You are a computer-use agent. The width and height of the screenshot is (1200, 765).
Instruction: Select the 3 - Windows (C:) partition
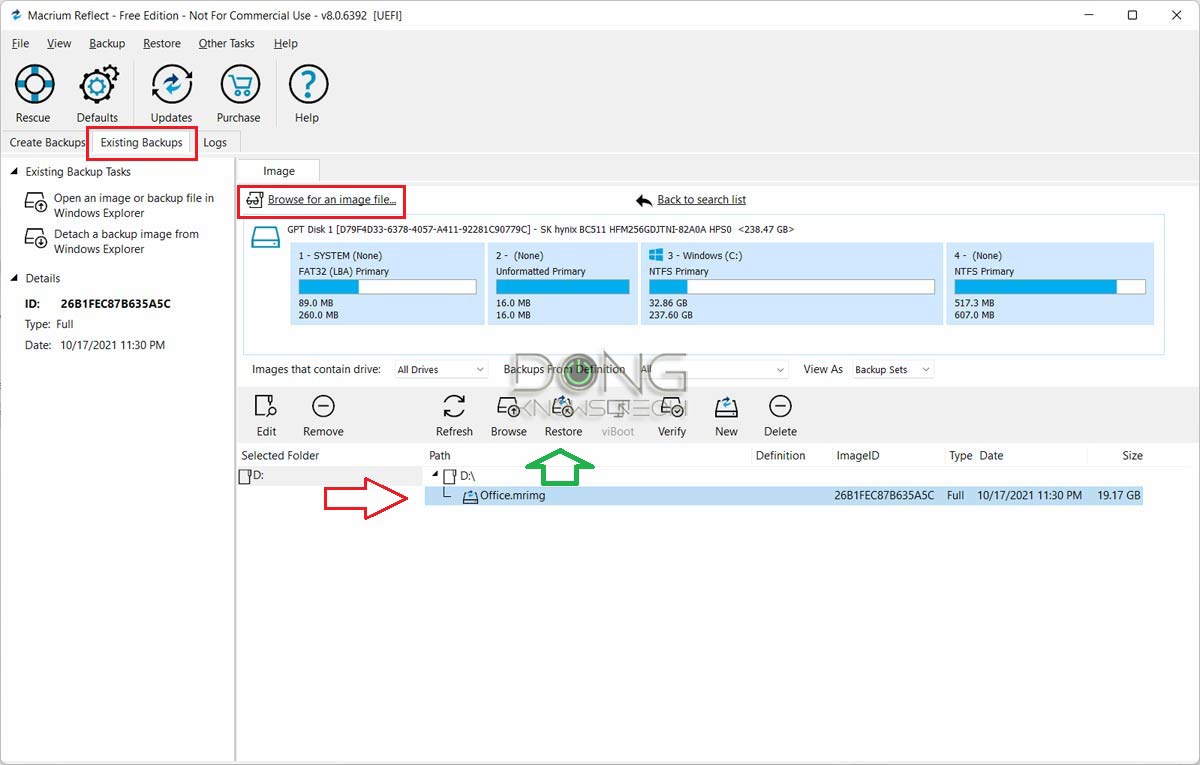[x=791, y=284]
